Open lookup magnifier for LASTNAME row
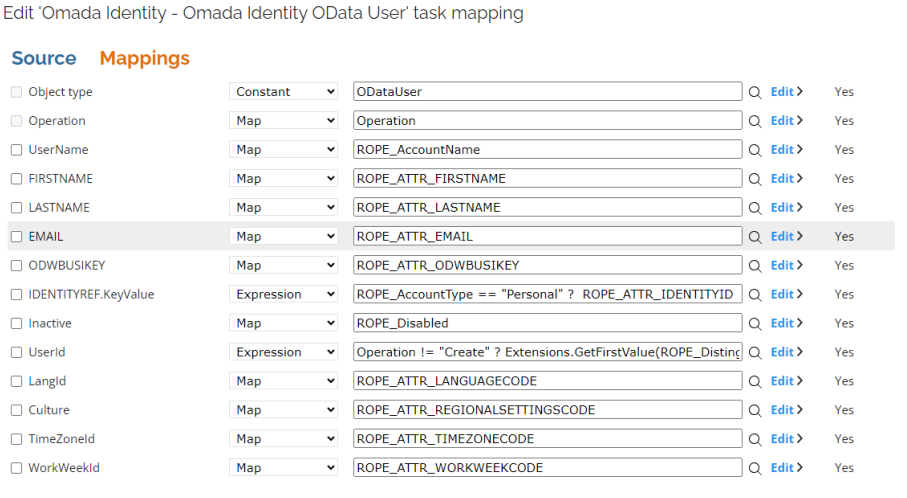The image size is (907, 498). tap(755, 208)
